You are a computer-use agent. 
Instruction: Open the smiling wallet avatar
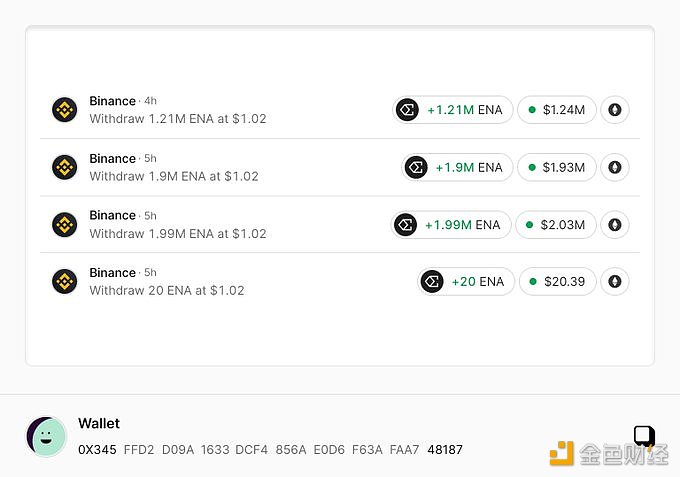(x=46, y=437)
